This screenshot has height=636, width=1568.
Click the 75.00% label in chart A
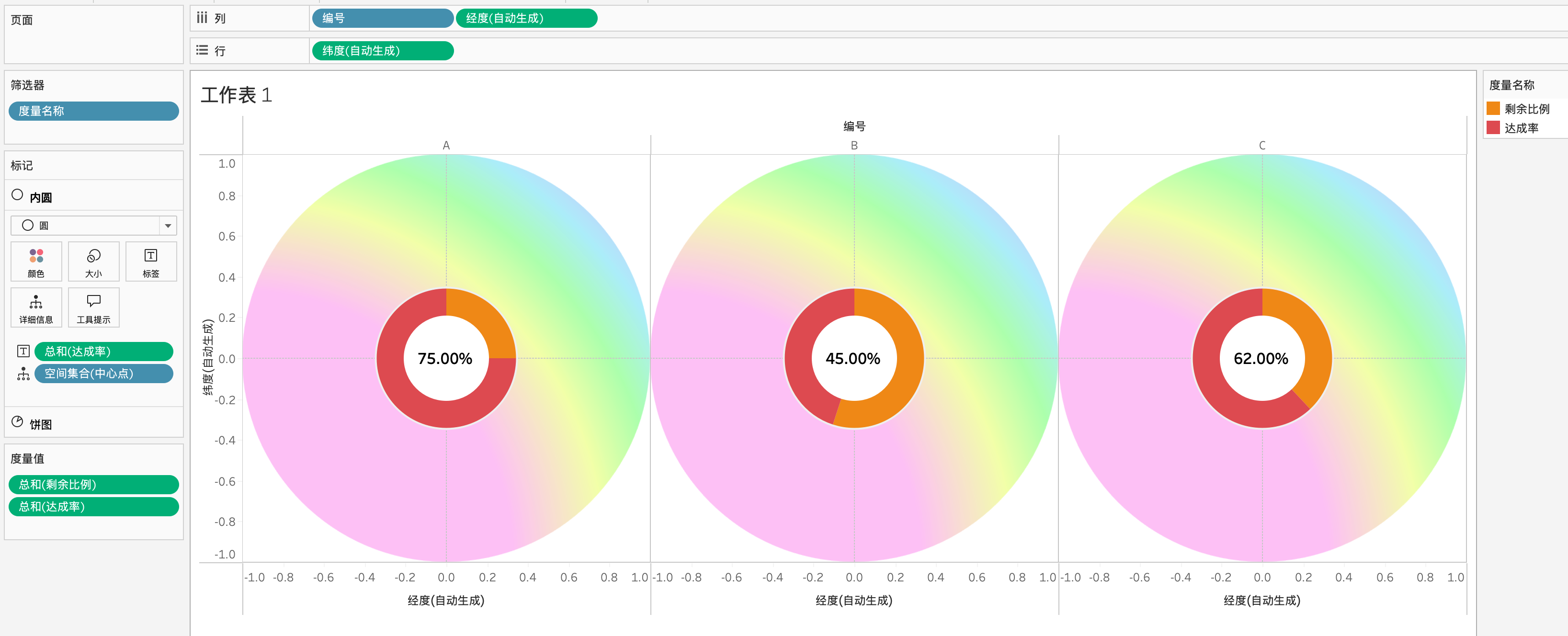click(445, 359)
